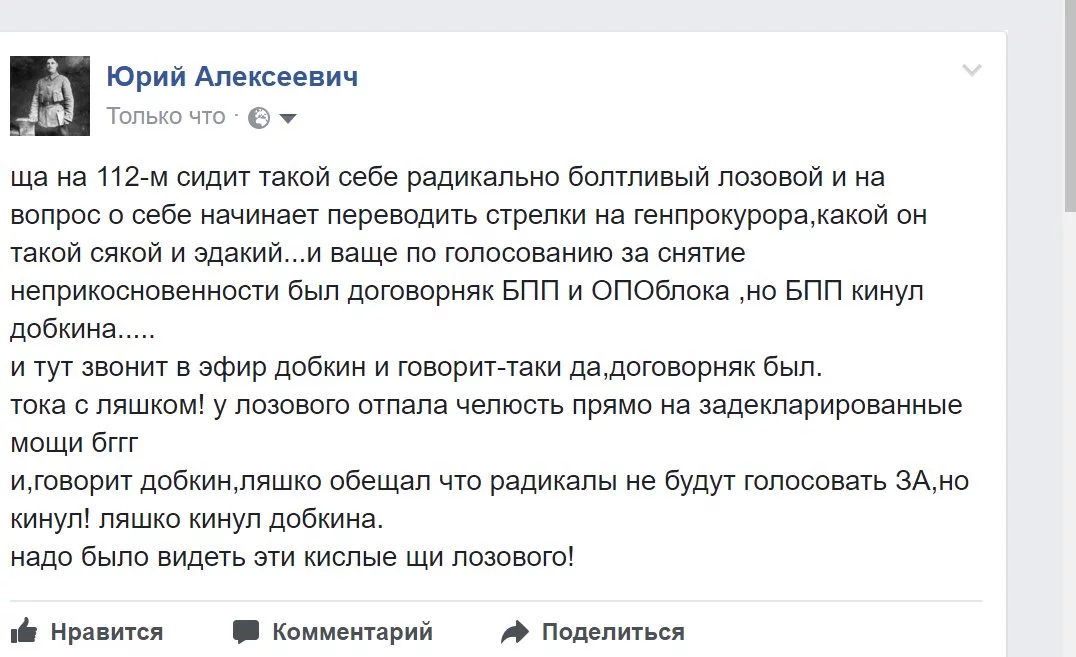Click the first line mentioning 112-м

pyautogui.click(x=447, y=177)
